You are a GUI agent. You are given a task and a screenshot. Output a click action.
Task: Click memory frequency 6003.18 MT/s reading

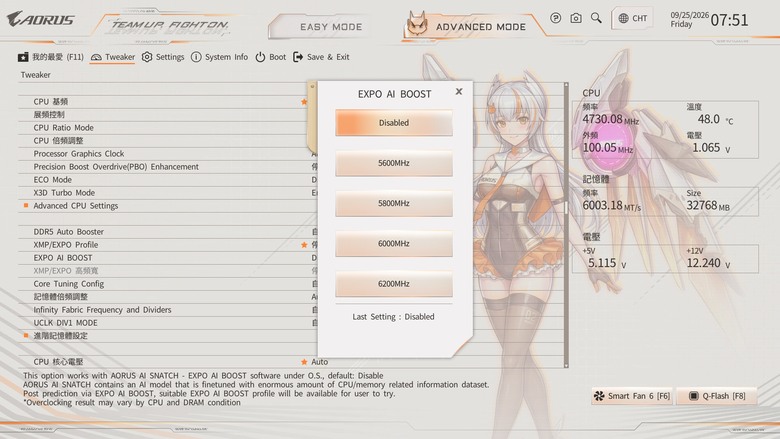point(611,205)
